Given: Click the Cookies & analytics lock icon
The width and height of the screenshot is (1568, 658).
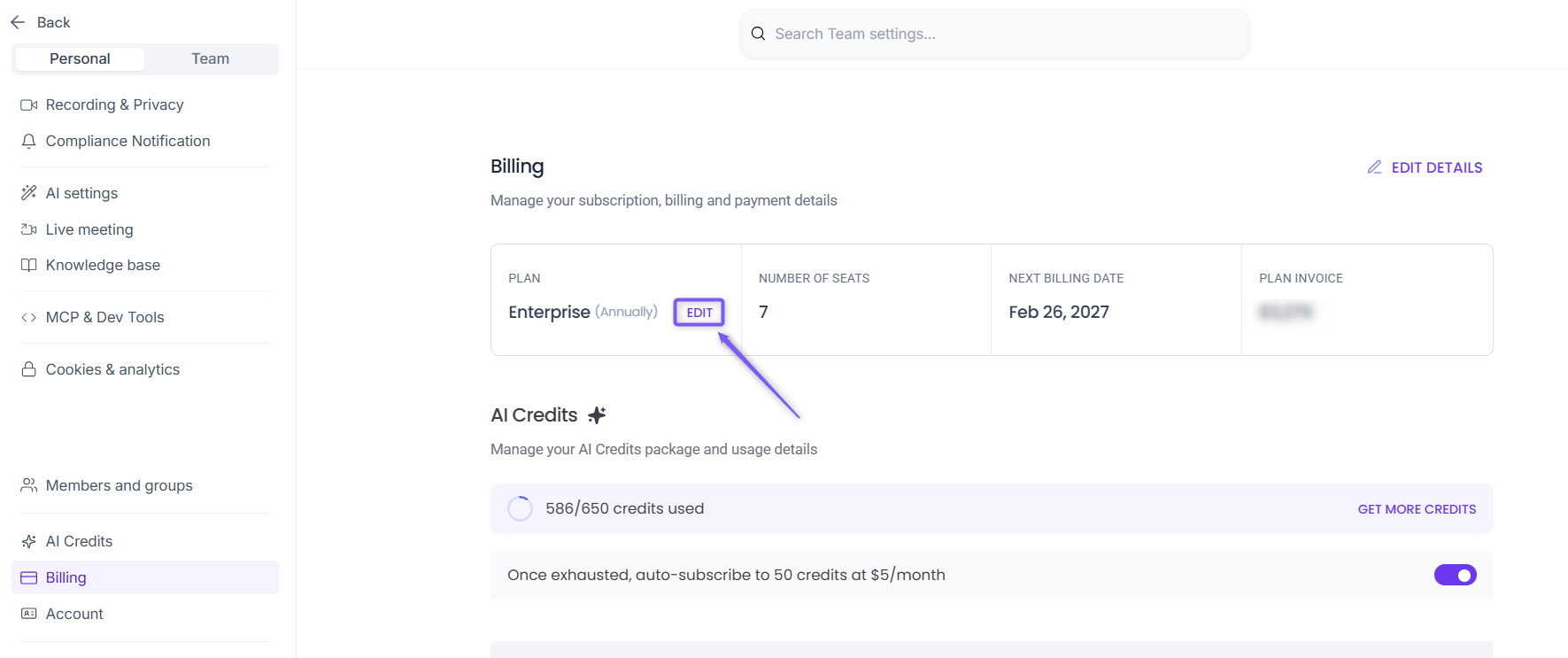Looking at the screenshot, I should (x=29, y=369).
